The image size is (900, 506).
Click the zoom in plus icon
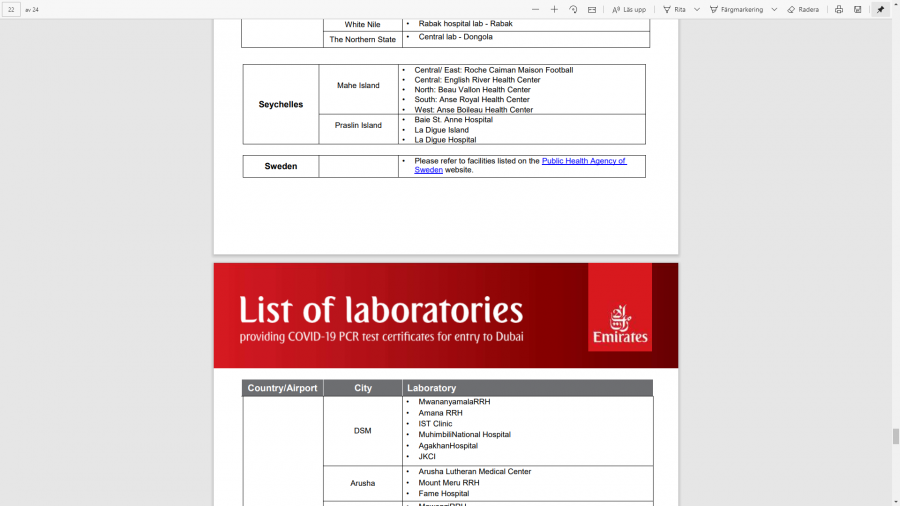coord(554,9)
